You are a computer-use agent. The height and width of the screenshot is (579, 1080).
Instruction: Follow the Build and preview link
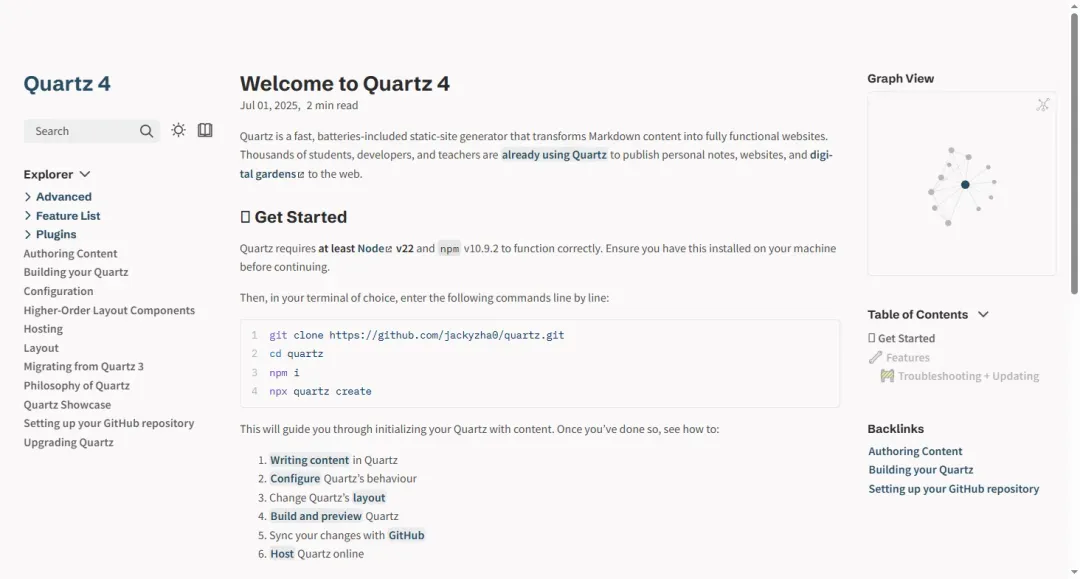click(x=315, y=516)
